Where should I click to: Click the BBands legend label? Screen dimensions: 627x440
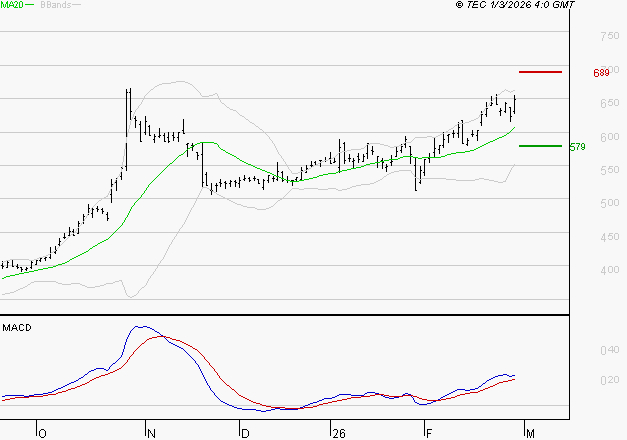pos(56,5)
